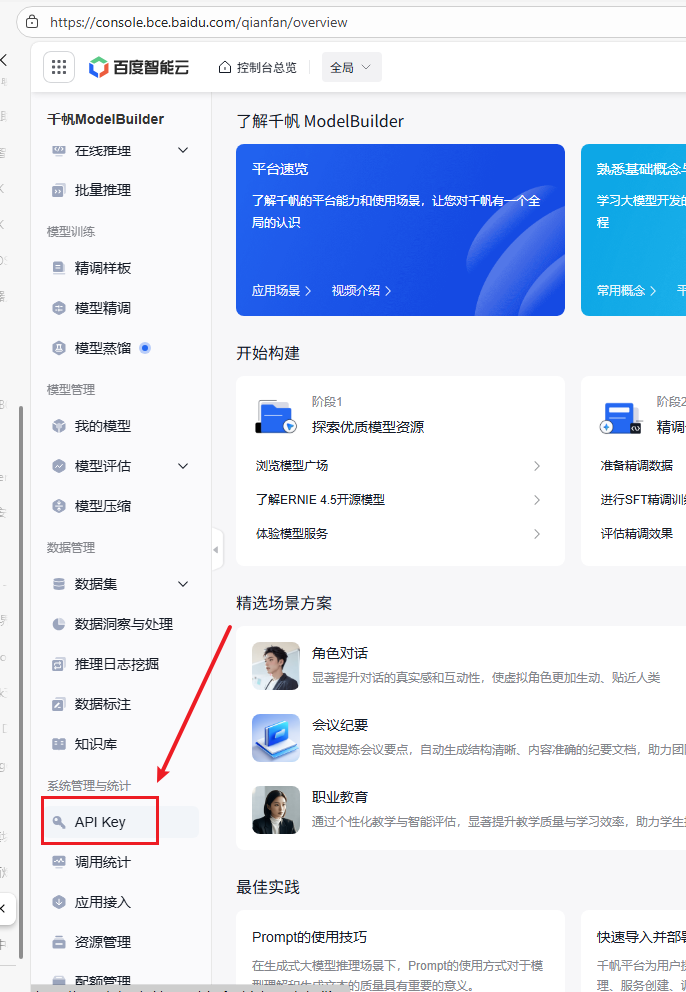
Task: Open the 应用场景 link on 平台速览 card
Action: point(282,290)
